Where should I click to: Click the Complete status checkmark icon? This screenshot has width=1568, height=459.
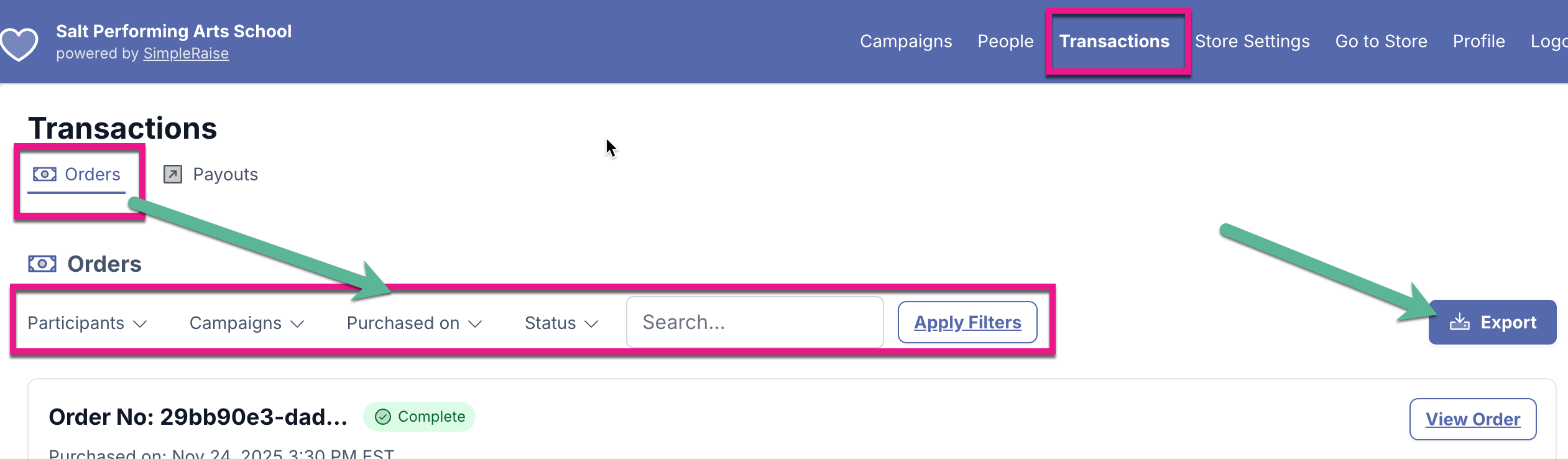pyautogui.click(x=383, y=417)
